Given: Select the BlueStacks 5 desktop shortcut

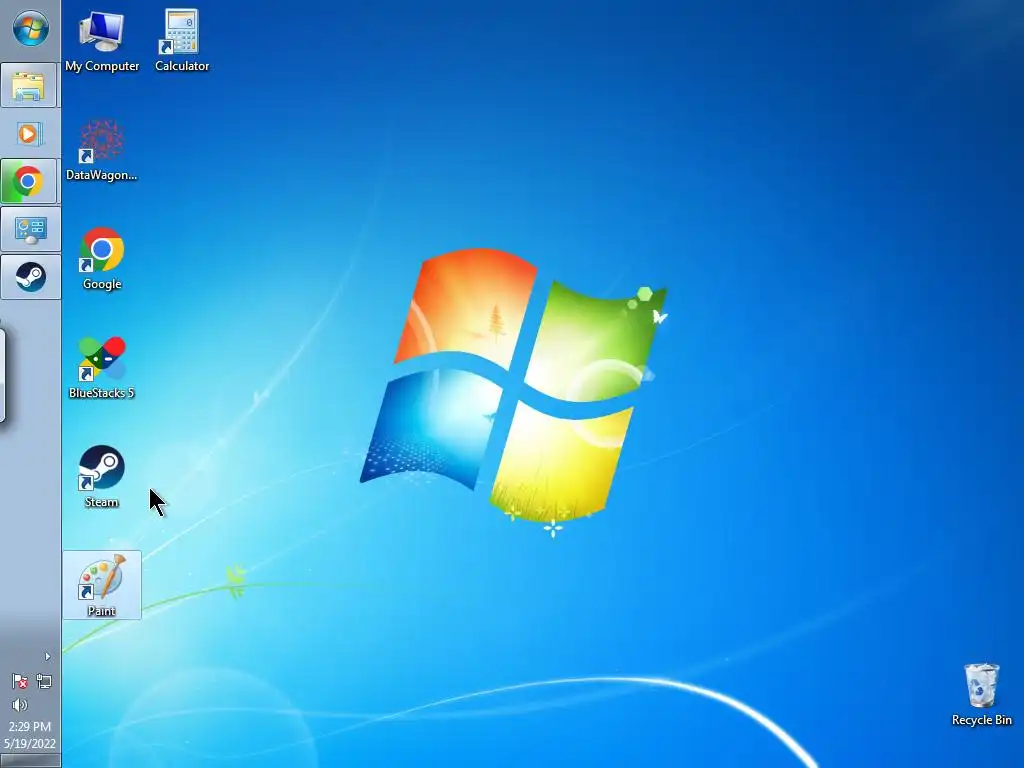Looking at the screenshot, I should (101, 368).
